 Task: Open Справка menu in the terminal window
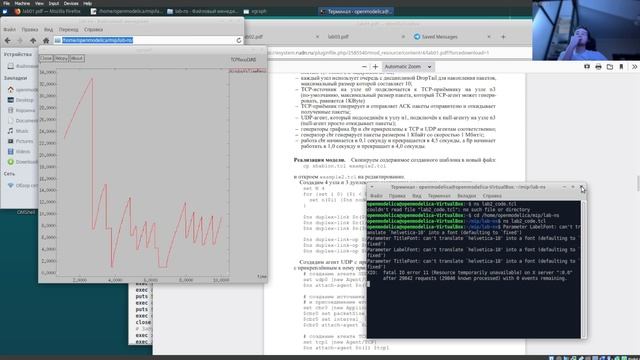492,196
